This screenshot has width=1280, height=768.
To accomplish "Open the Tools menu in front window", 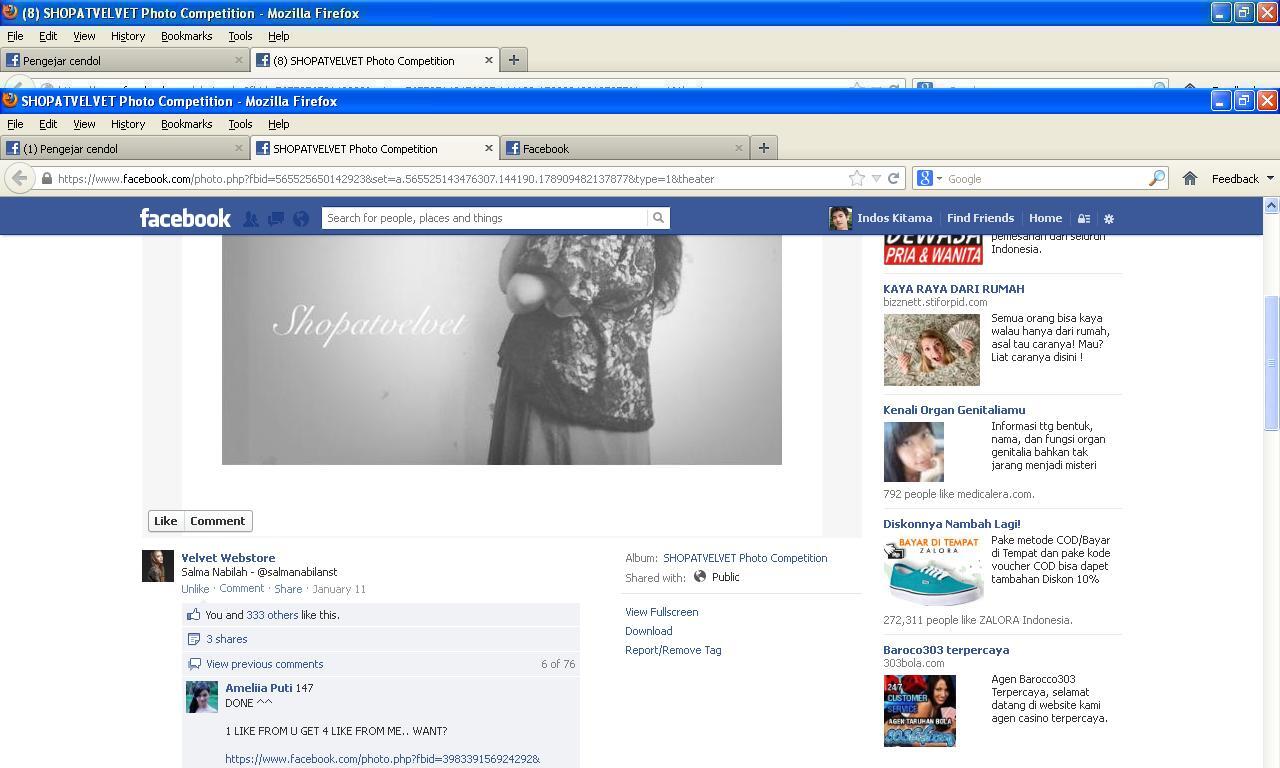I will (240, 124).
